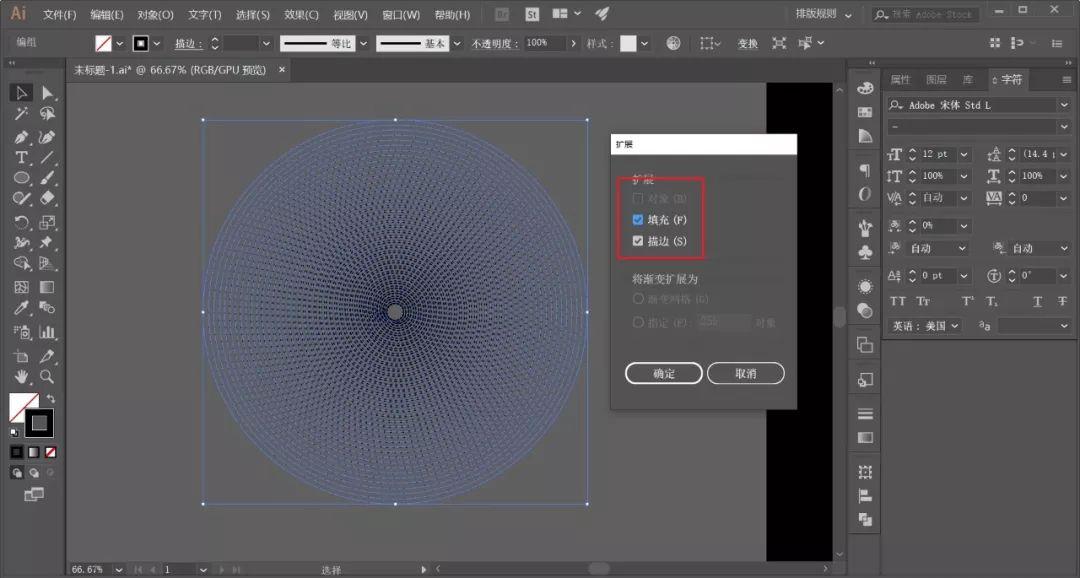Select the Eraser tool
The image size is (1080, 578).
pos(47,198)
